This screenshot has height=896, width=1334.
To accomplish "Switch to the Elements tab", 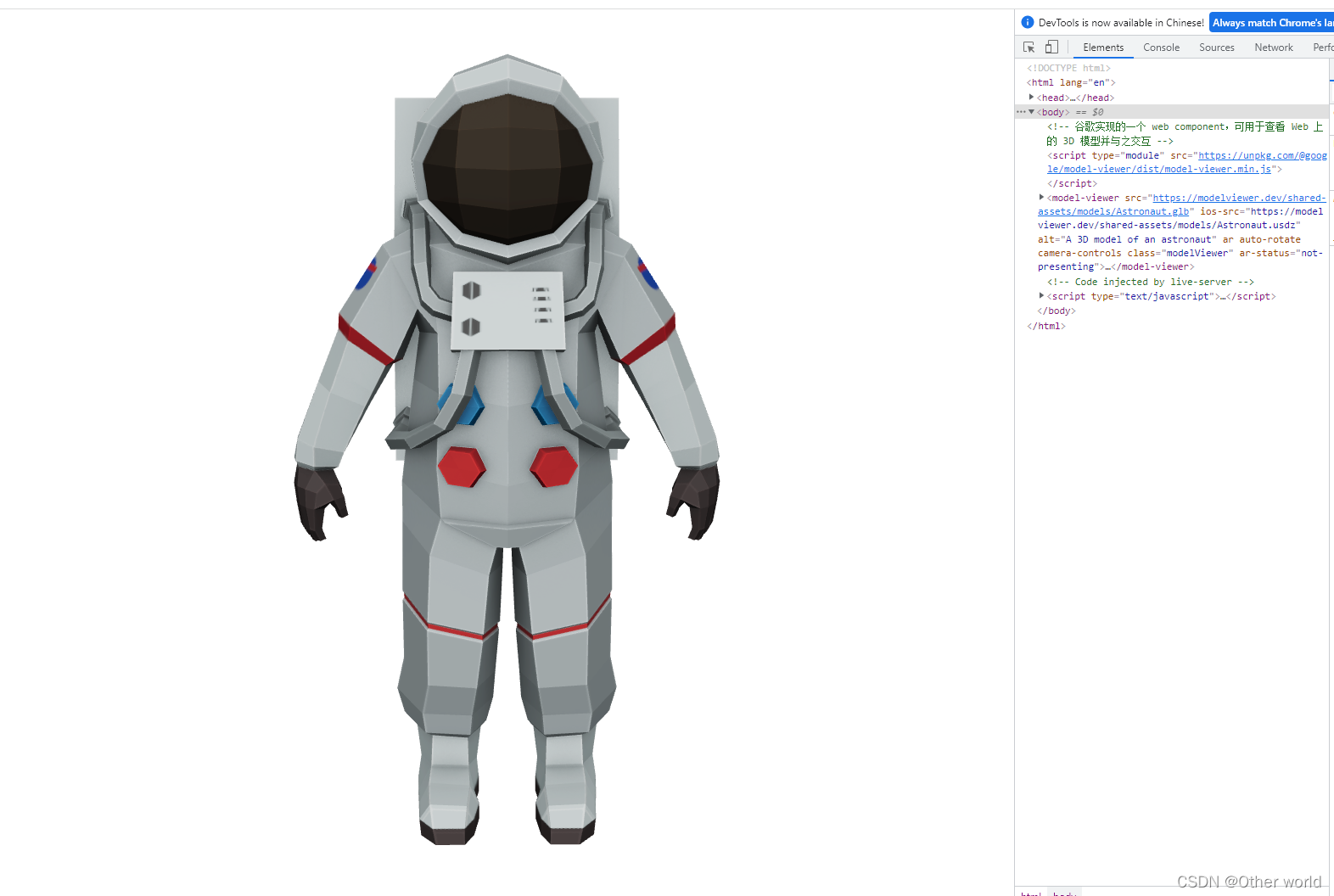I will coord(1103,48).
